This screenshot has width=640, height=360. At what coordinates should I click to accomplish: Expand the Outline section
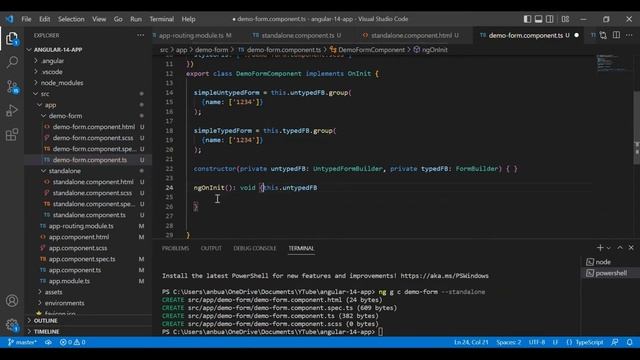coord(45,321)
